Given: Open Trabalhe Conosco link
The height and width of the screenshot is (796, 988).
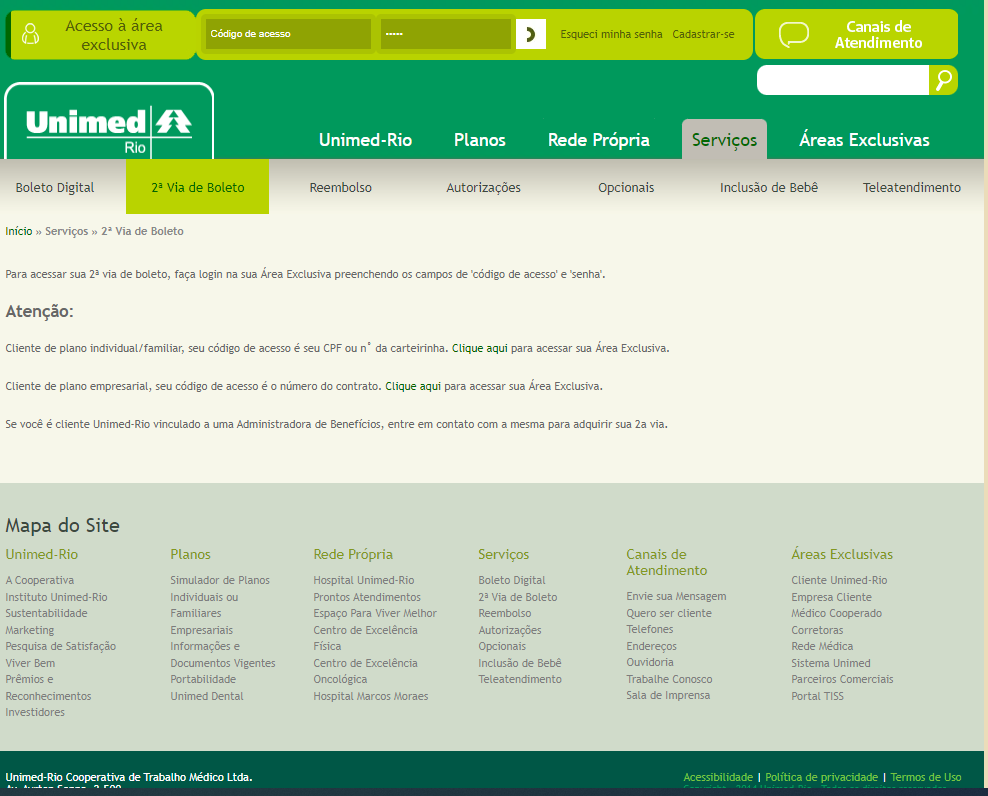Looking at the screenshot, I should pos(669,679).
